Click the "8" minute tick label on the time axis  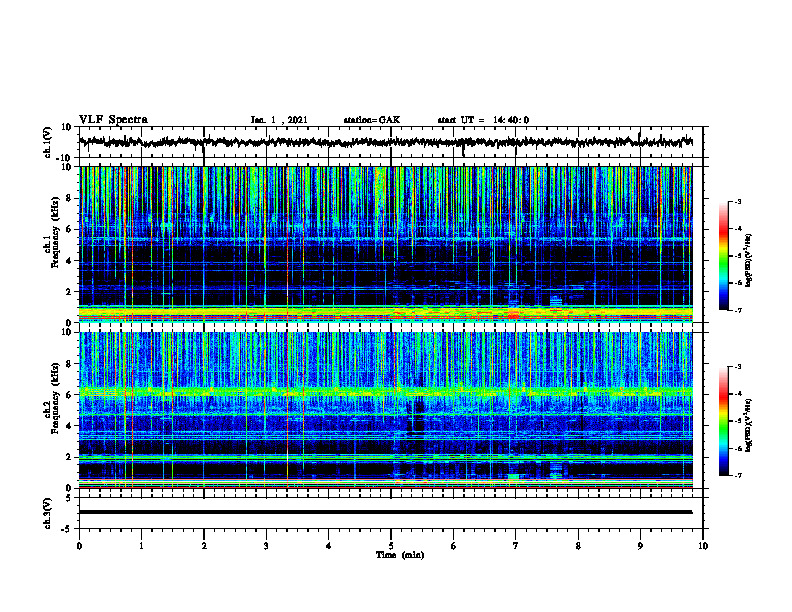click(578, 546)
